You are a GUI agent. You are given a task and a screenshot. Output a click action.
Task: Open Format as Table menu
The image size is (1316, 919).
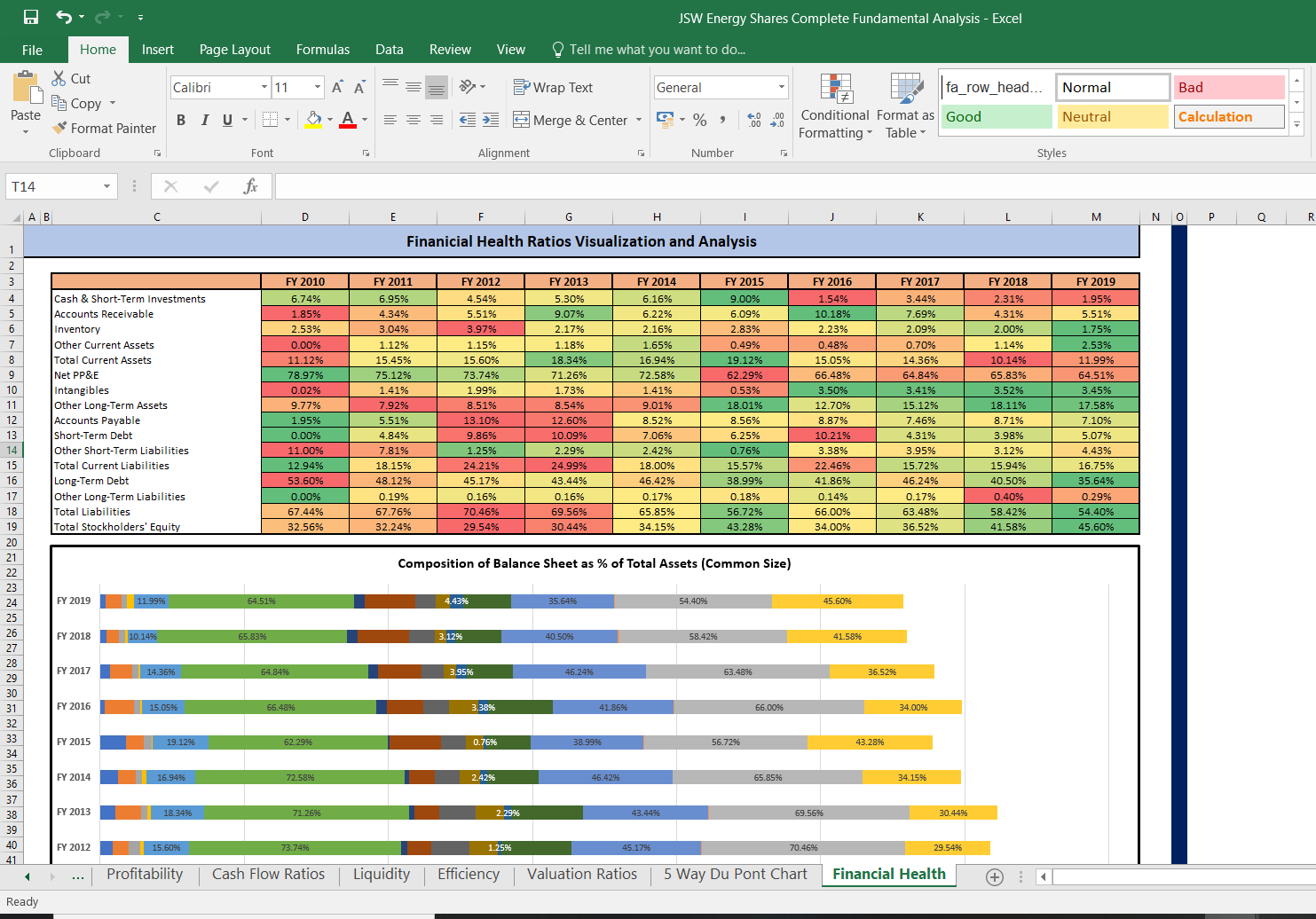click(905, 106)
